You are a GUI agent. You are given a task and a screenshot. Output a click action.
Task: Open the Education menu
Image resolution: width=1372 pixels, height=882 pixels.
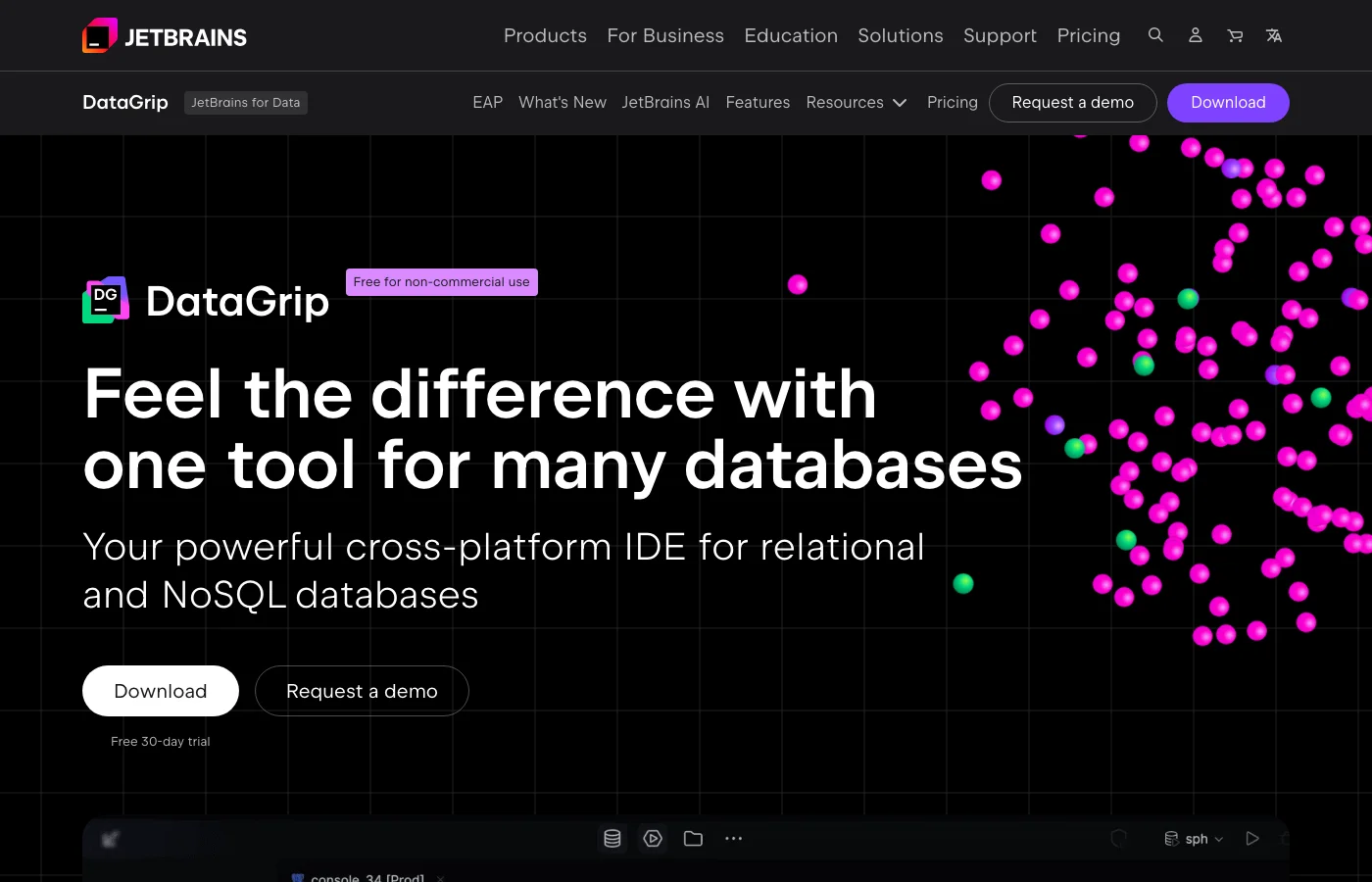click(791, 35)
